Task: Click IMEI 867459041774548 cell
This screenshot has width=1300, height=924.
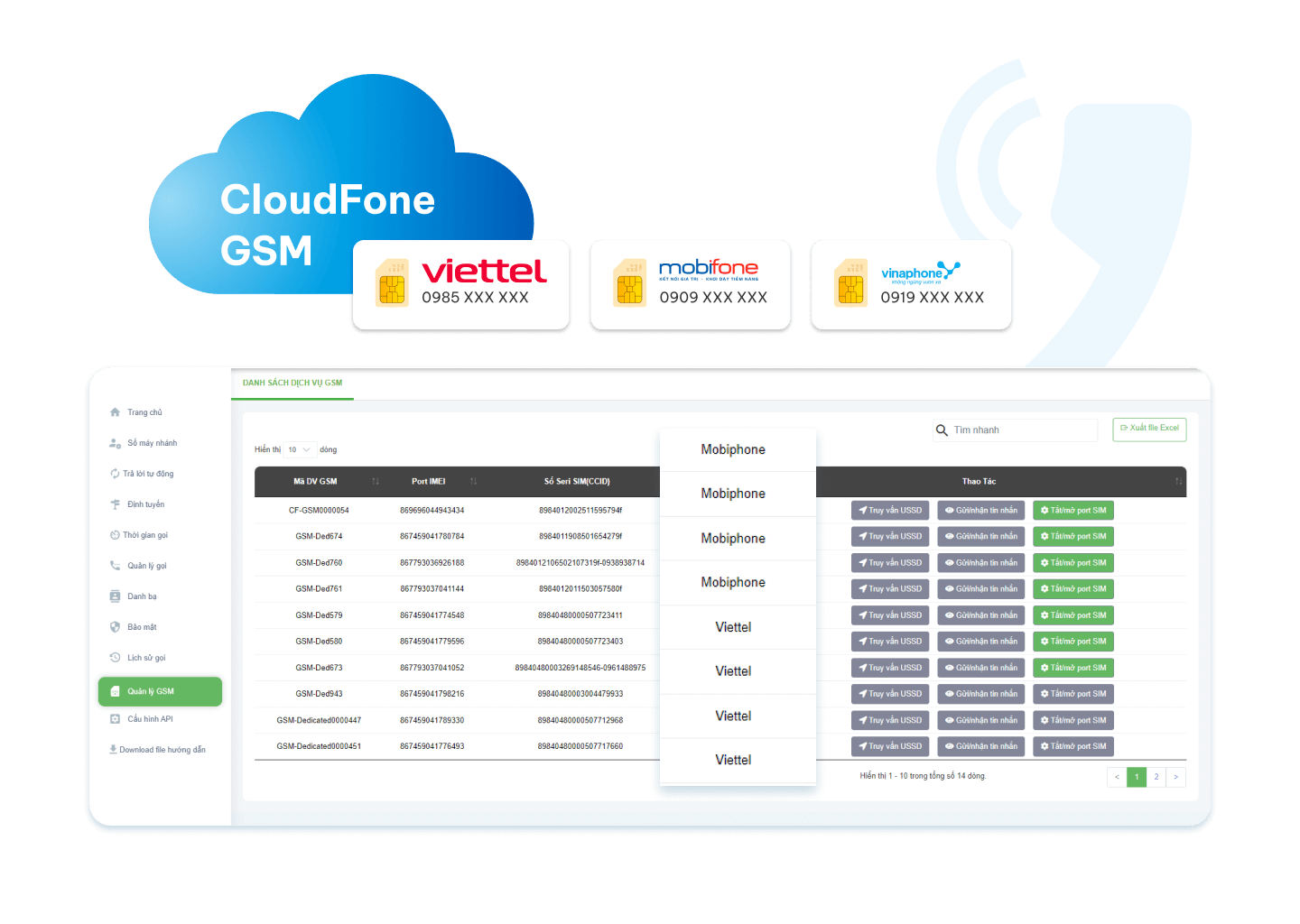Action: (432, 615)
